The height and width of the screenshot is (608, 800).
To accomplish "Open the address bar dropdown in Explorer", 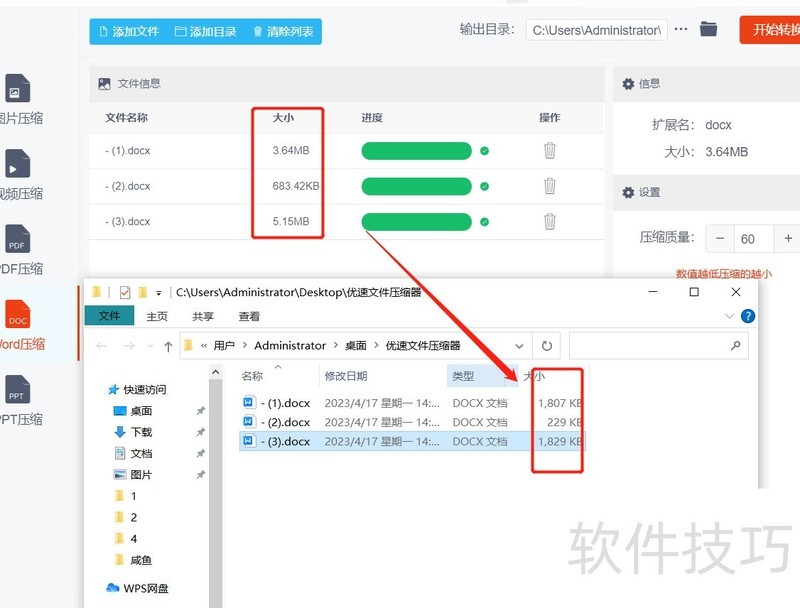I will (x=518, y=347).
